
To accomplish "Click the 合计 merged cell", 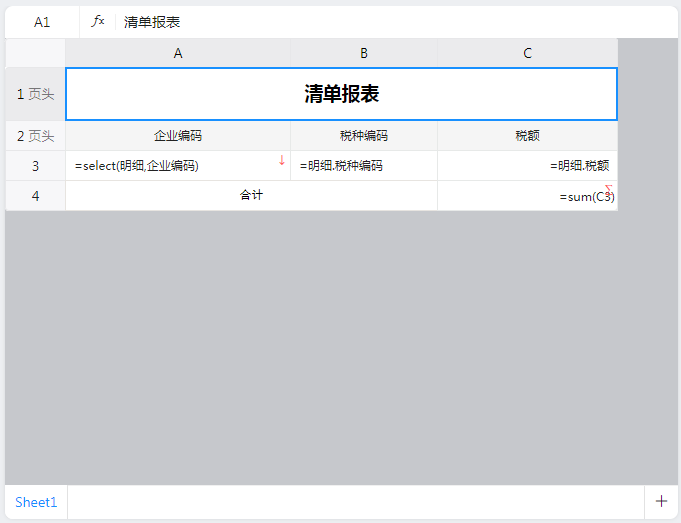I will pyautogui.click(x=251, y=196).
